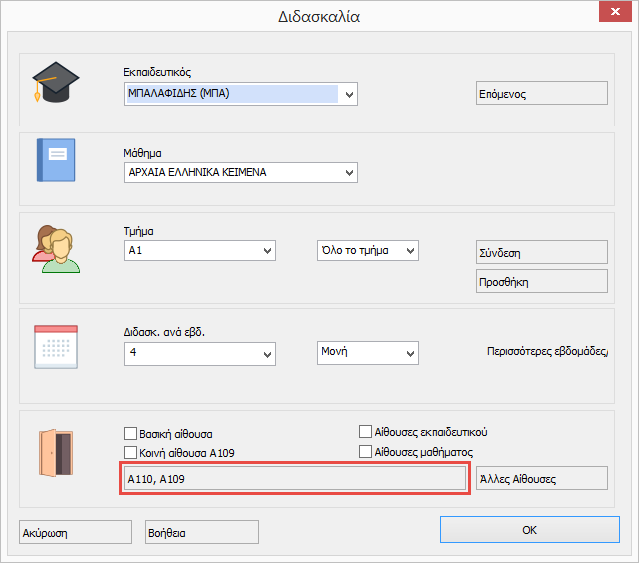Viewport: 639px width, 563px height.
Task: Open the Τμήμα A1 class dropdown
Action: point(267,250)
